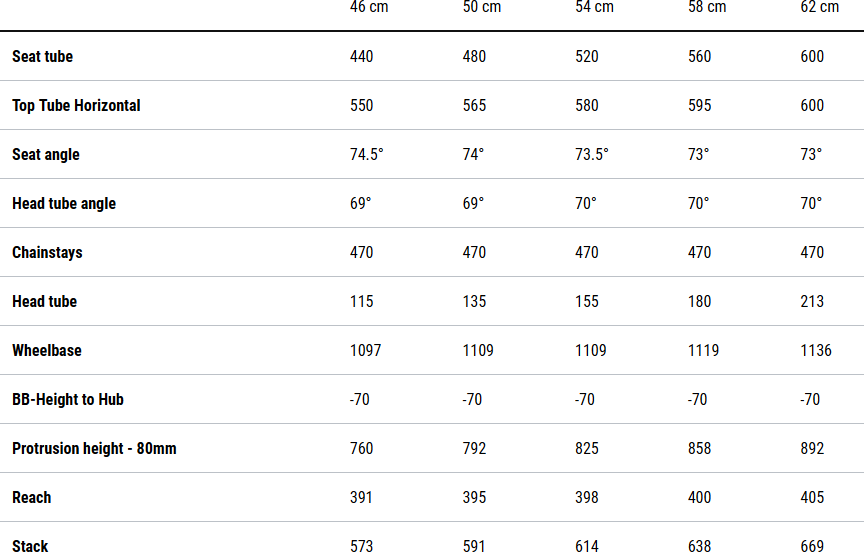This screenshot has height=552, width=864.
Task: Select the Top Tube Horizontal row label
Action: 76,105
